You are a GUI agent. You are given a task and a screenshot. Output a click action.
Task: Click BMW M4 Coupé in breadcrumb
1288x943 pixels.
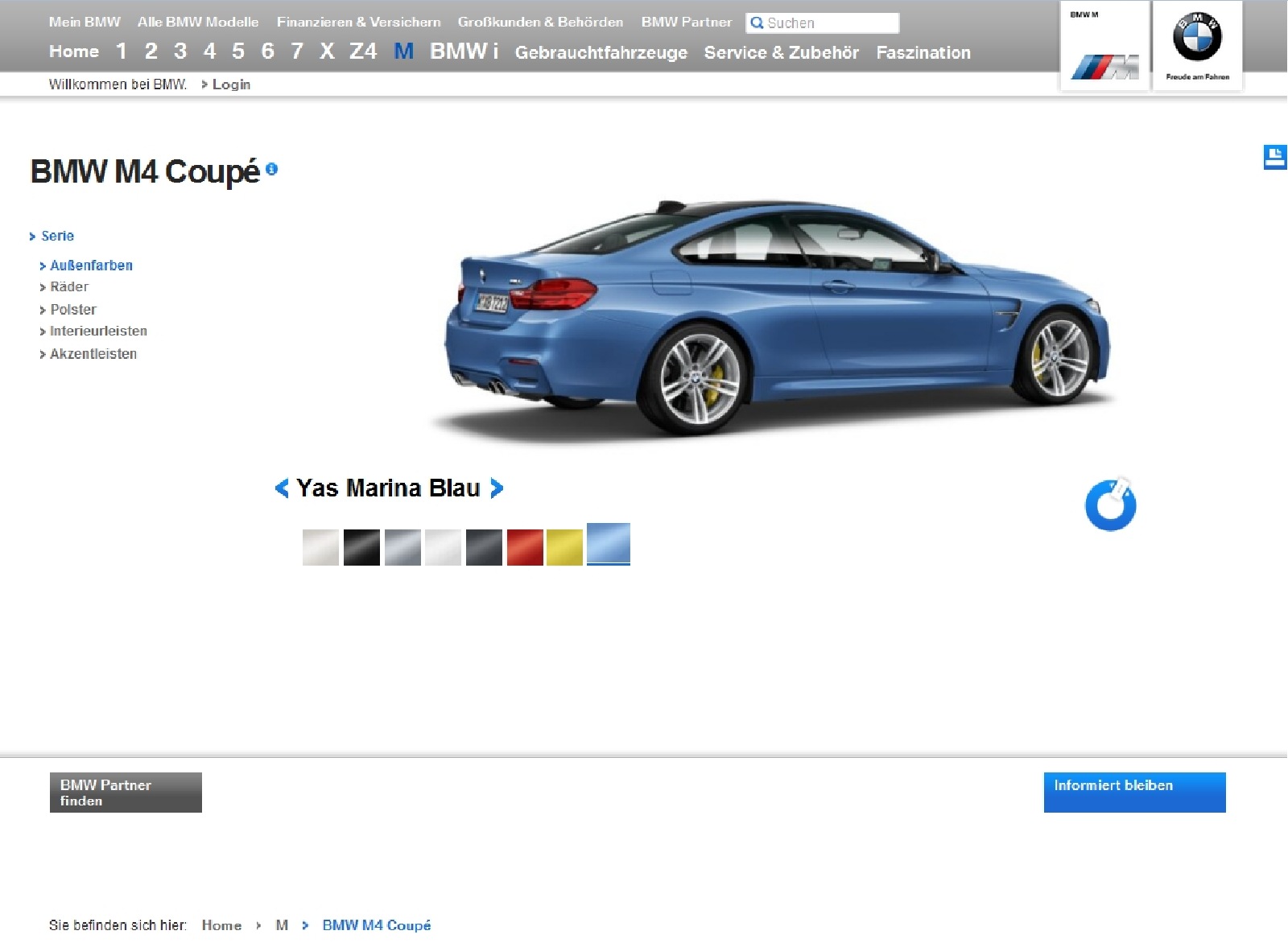[x=377, y=925]
